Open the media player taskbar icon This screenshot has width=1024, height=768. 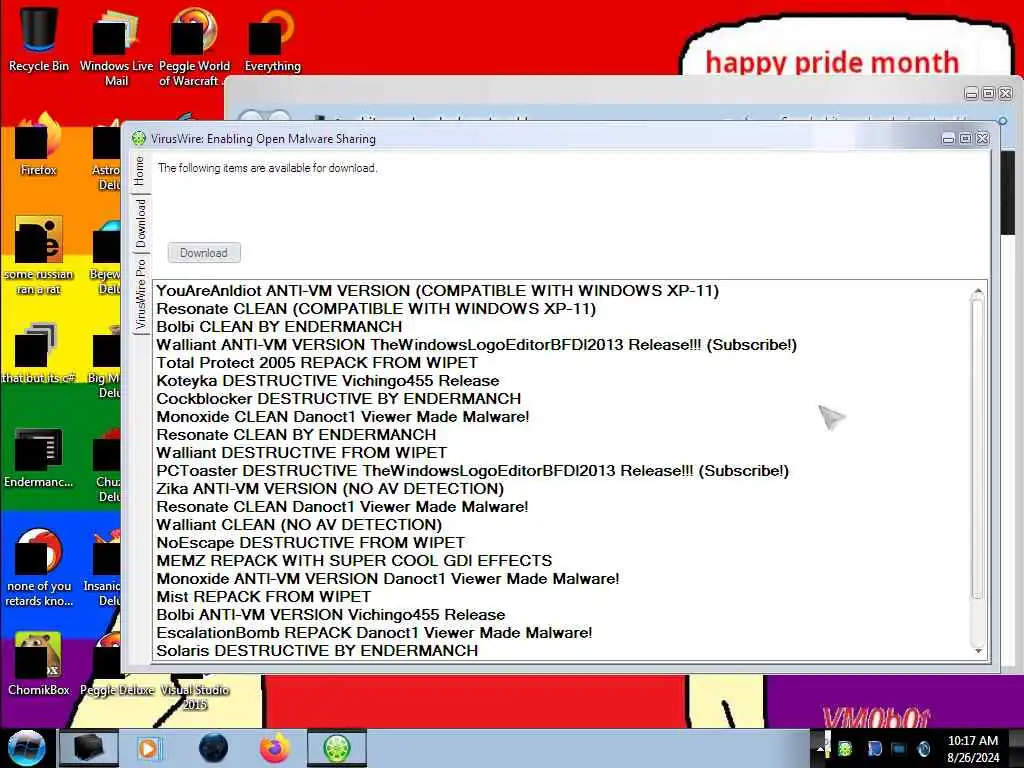149,748
